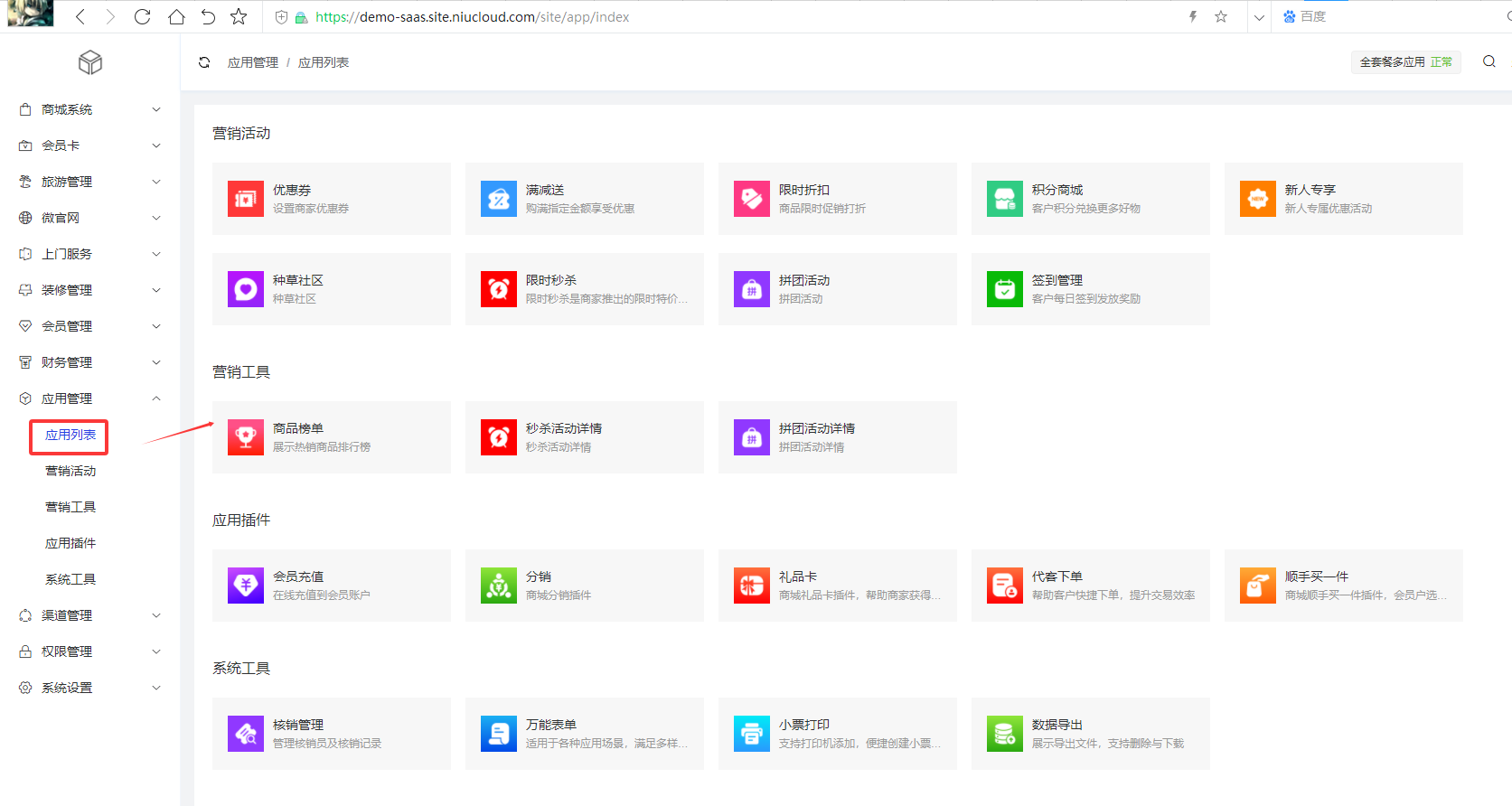
Task: Click the browser URL address field
Action: pos(723,17)
